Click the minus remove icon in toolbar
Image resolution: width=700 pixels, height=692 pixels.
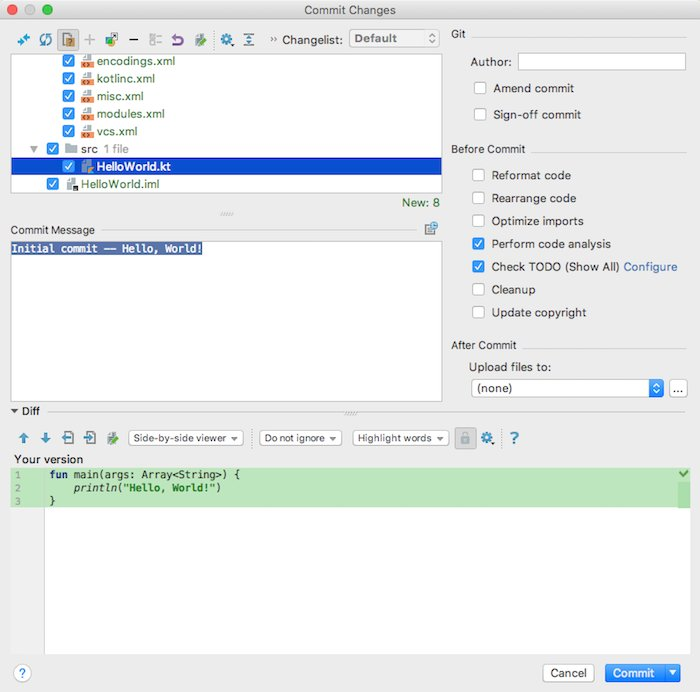[133, 40]
